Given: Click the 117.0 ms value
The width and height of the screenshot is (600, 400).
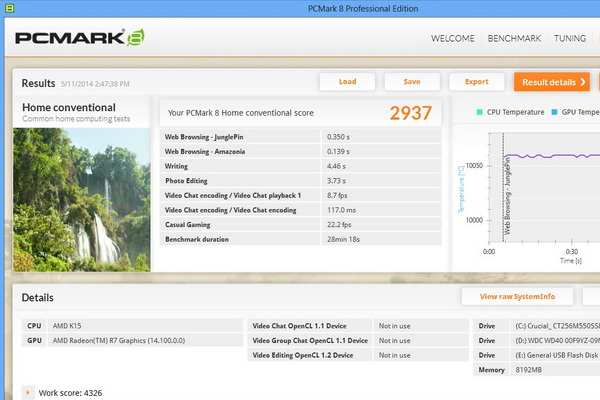Looking at the screenshot, I should [x=341, y=210].
